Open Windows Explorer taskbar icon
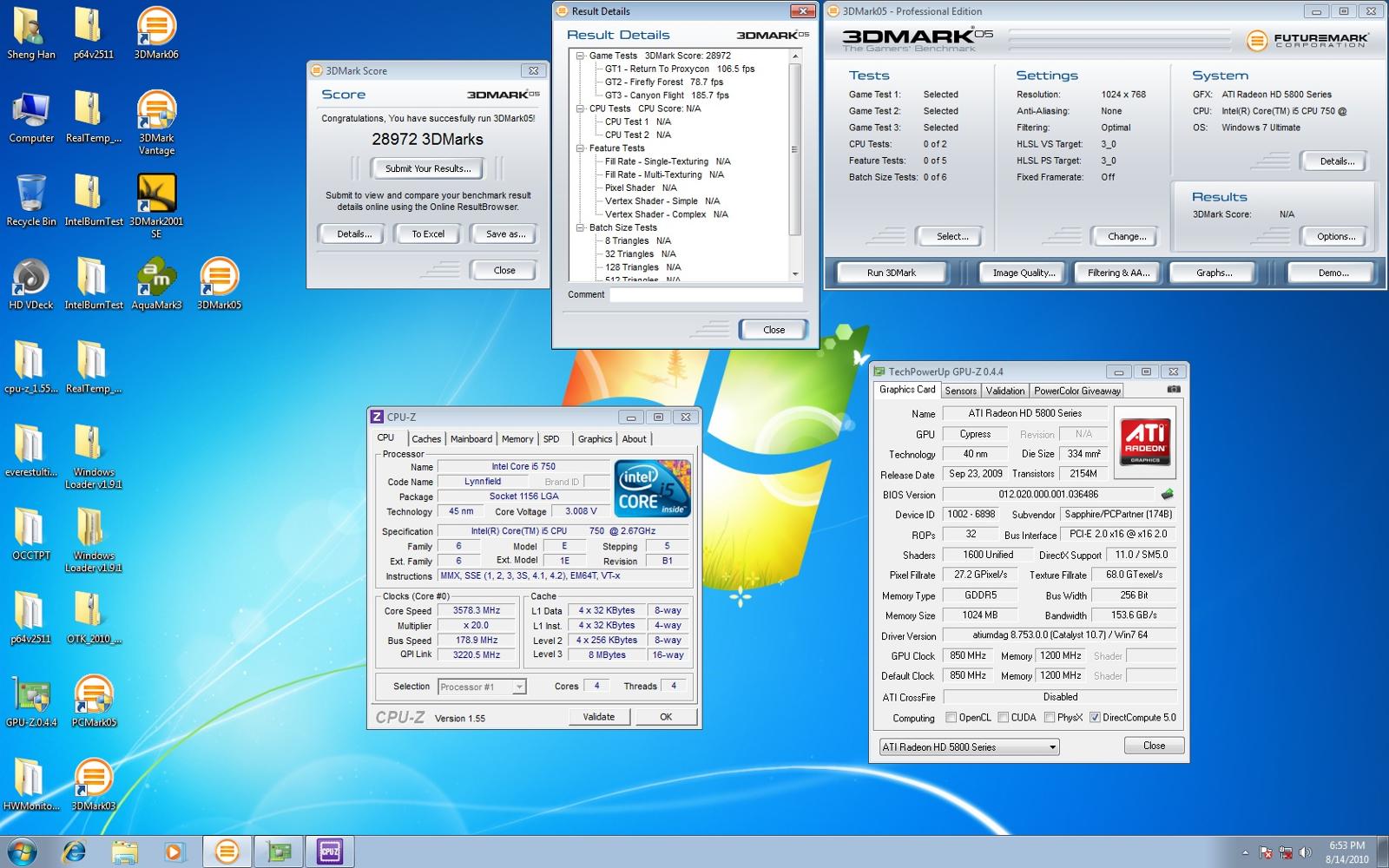This screenshot has height=868, width=1389. pyautogui.click(x=124, y=852)
